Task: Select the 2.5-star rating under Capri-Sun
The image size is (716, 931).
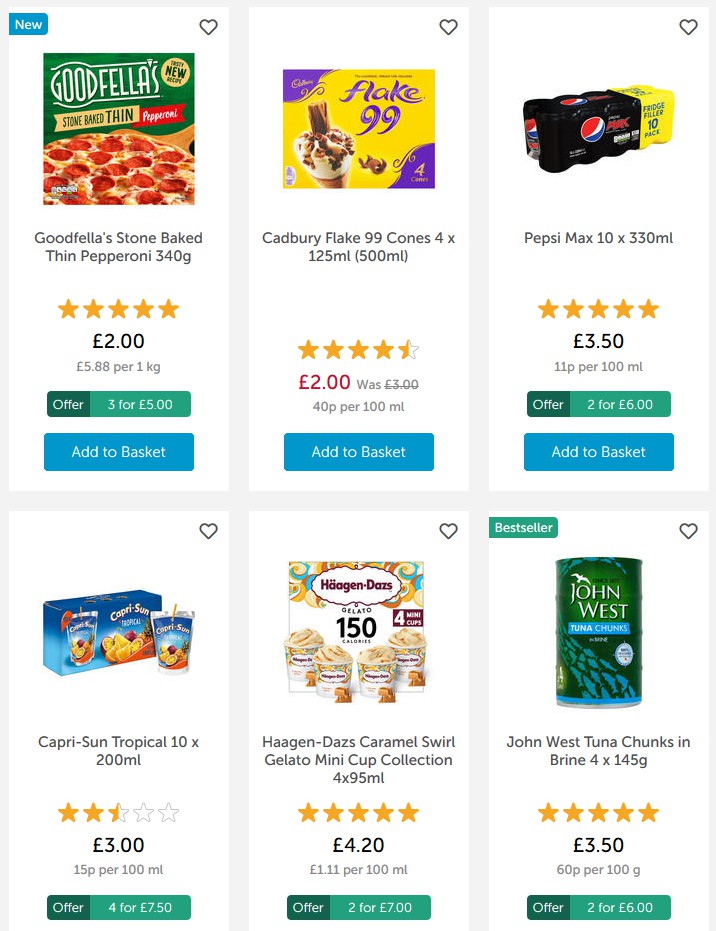Action: (x=118, y=812)
